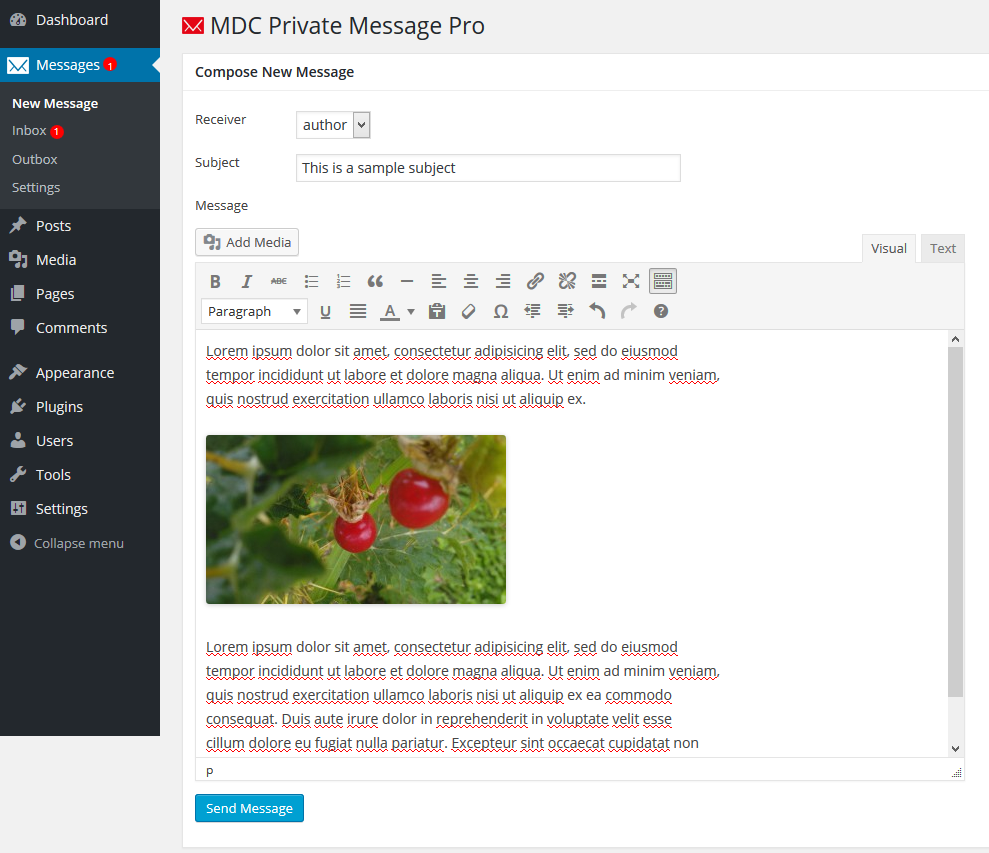
Task: Click the Send Message button
Action: click(249, 808)
